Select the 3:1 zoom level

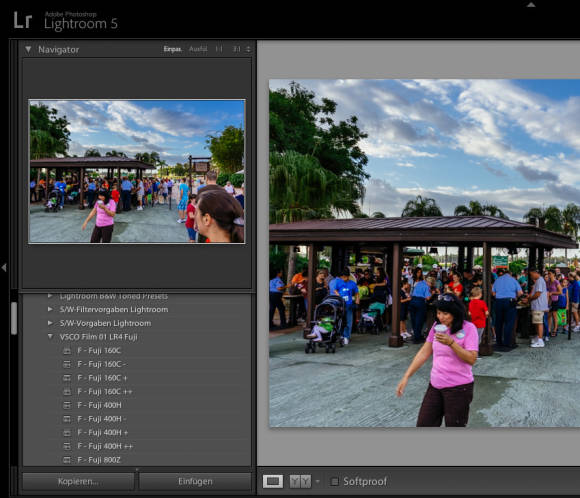237,49
